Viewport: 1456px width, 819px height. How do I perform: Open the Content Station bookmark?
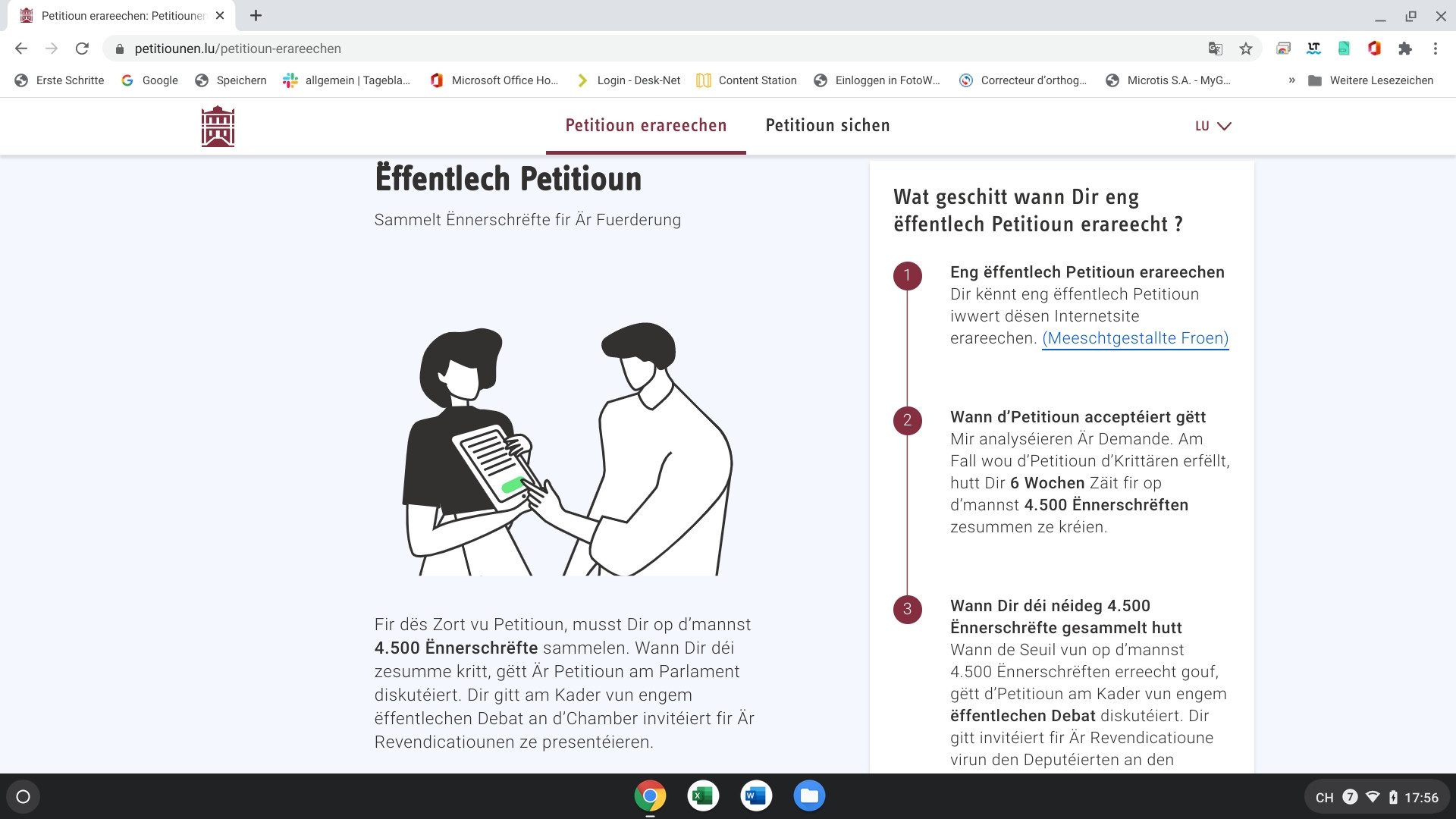point(747,80)
